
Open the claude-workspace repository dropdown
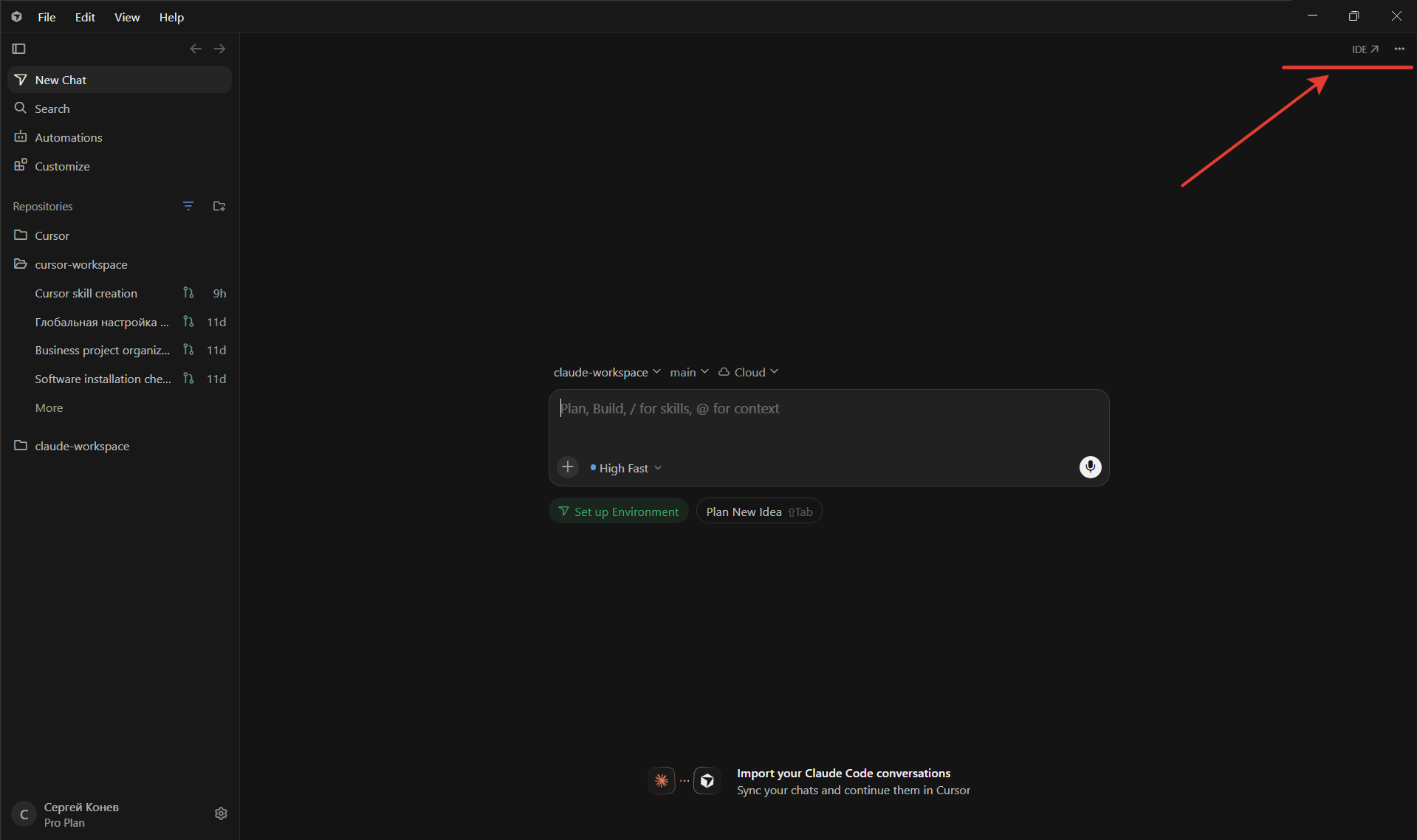coord(607,372)
